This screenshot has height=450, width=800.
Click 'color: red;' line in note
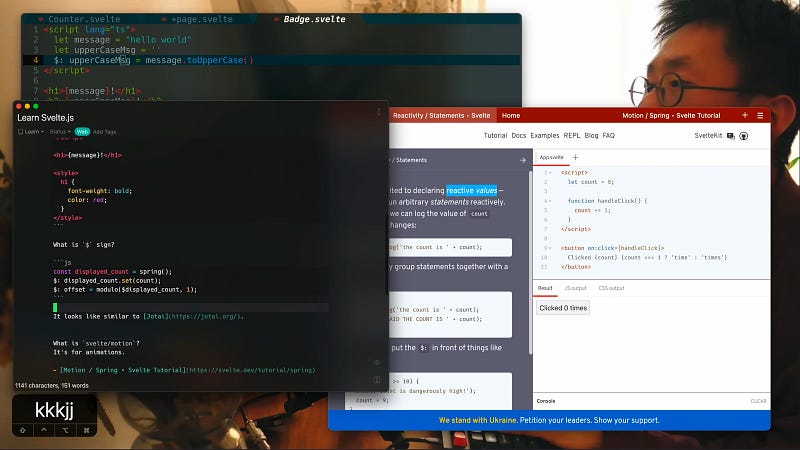click(87, 200)
